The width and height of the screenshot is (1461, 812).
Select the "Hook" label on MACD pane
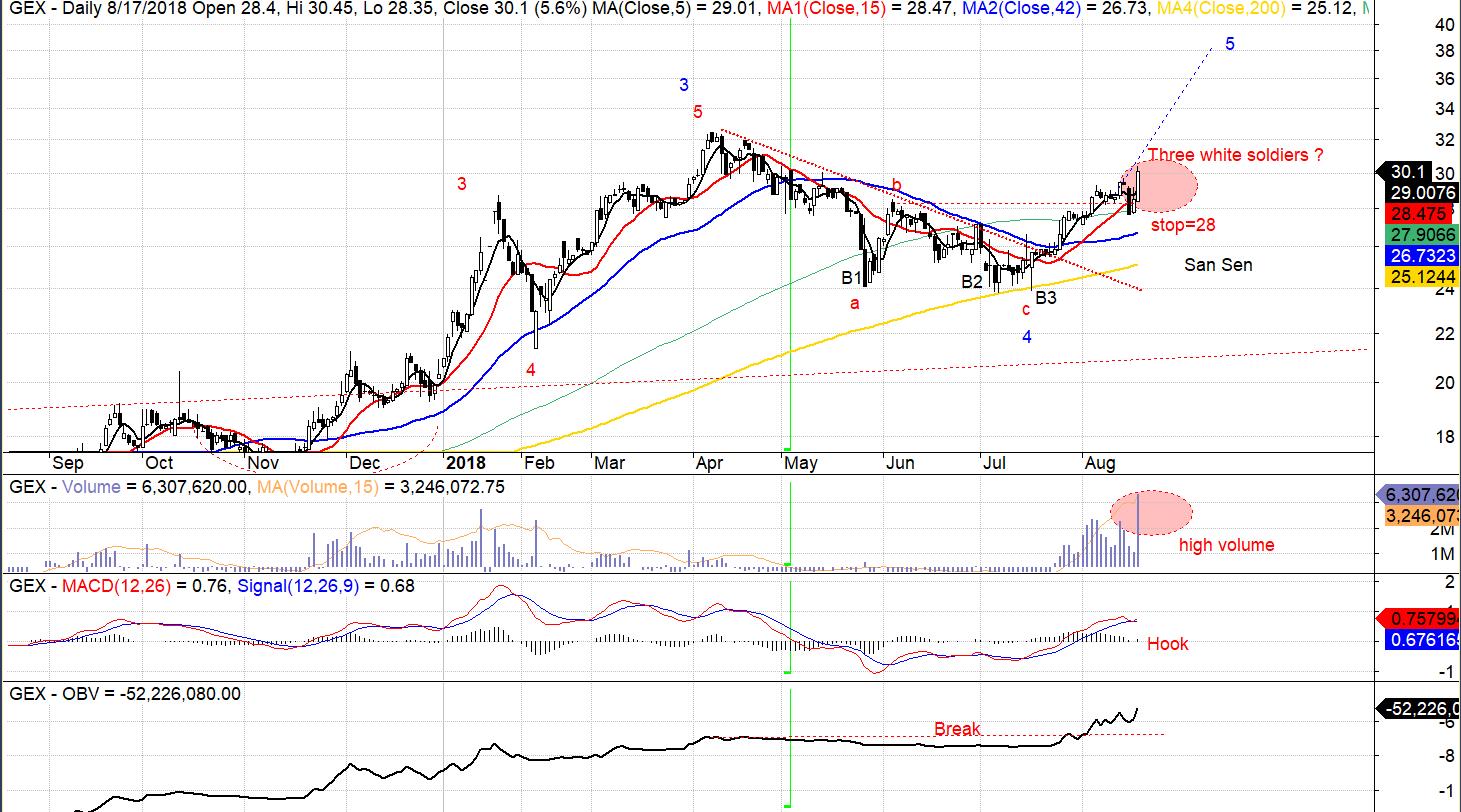pos(1167,644)
